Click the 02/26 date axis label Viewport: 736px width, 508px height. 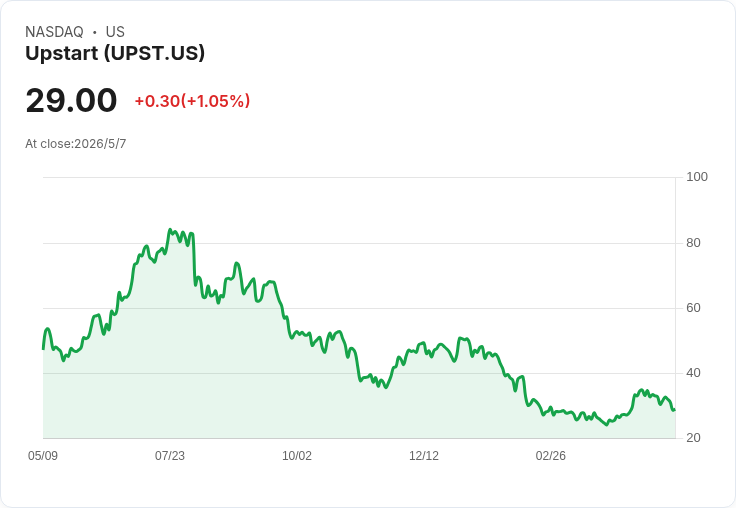[x=551, y=455]
